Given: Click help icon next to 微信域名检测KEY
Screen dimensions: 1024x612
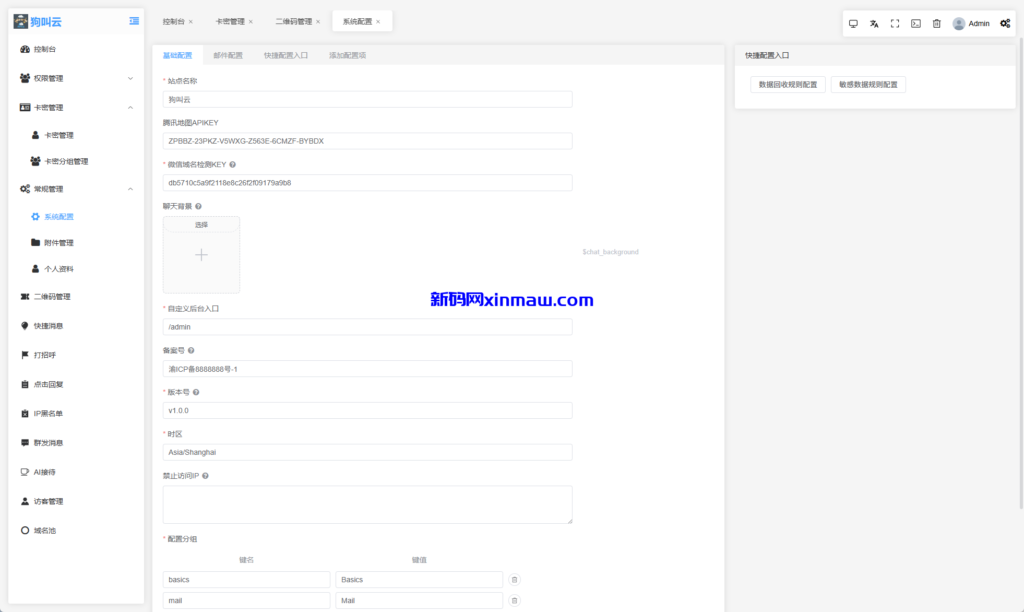Looking at the screenshot, I should (232, 165).
